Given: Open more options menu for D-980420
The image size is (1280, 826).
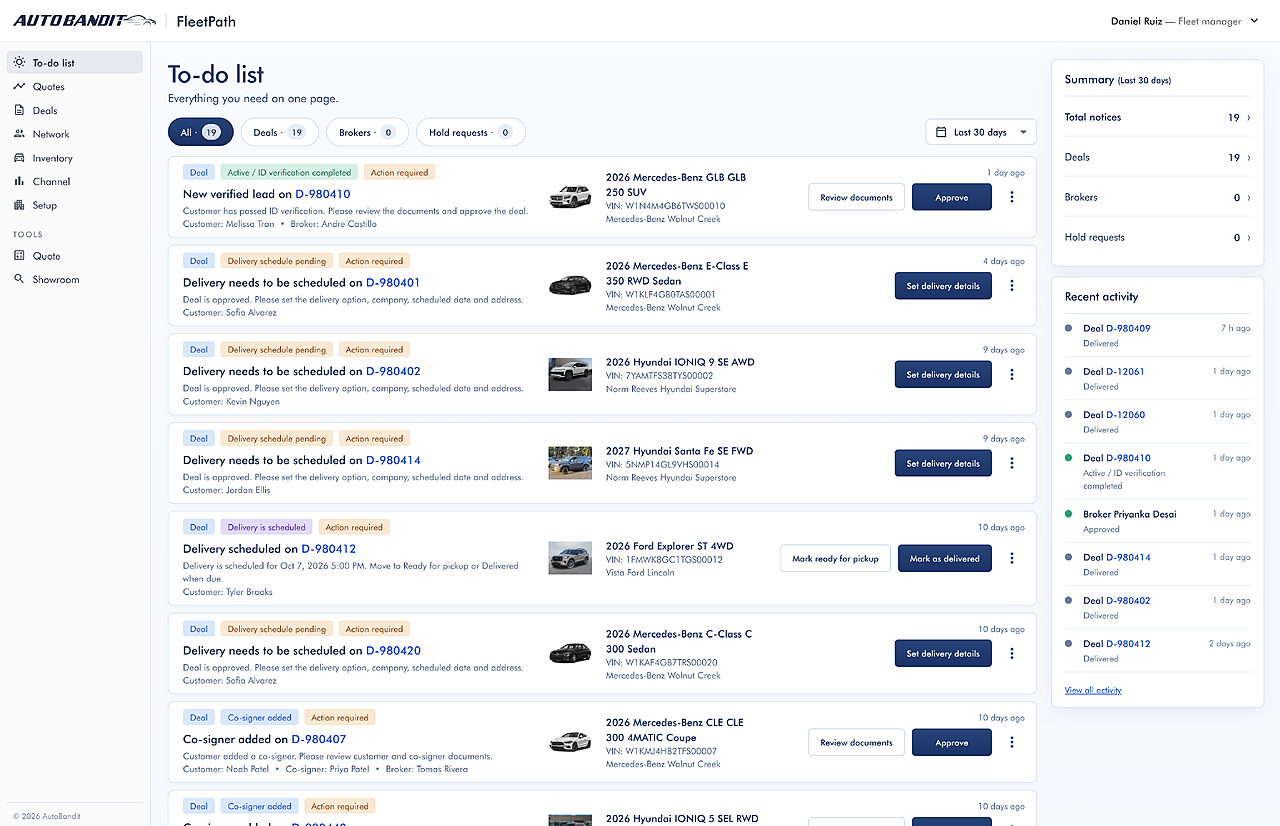Looking at the screenshot, I should click(x=1012, y=654).
